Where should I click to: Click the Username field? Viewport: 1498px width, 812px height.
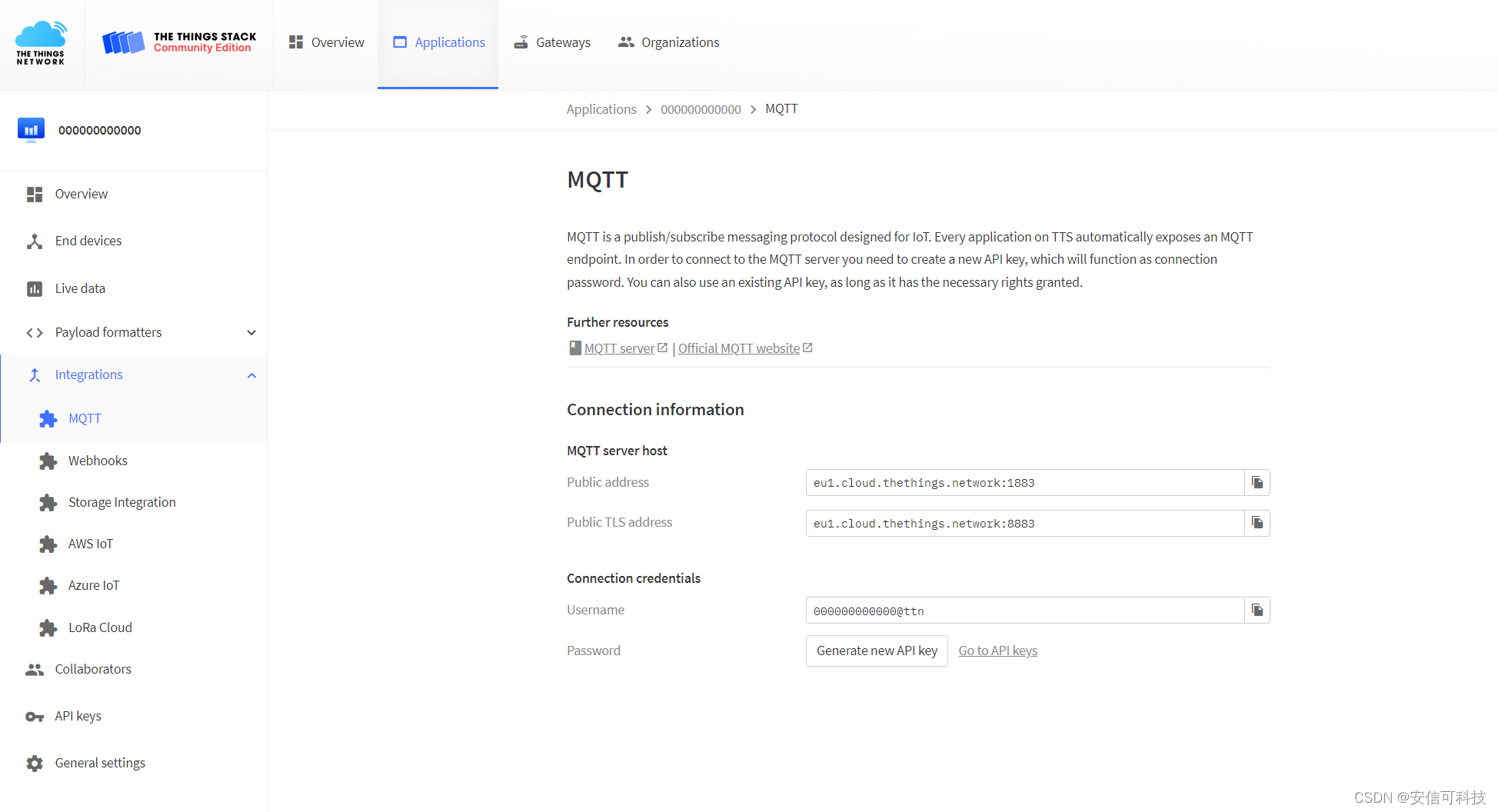[x=1025, y=610]
